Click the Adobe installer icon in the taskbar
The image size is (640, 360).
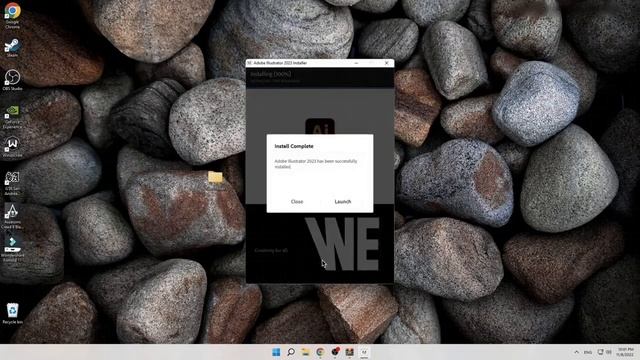click(364, 352)
